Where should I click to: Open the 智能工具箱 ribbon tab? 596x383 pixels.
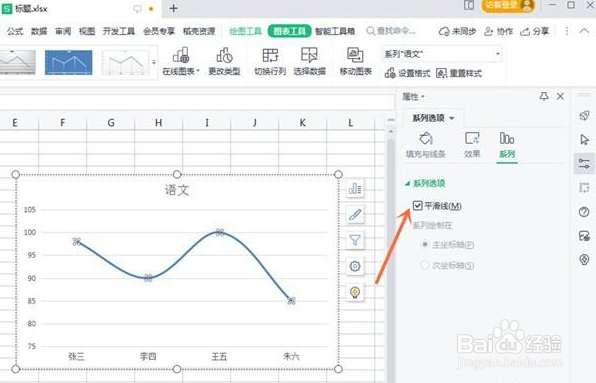tap(335, 31)
